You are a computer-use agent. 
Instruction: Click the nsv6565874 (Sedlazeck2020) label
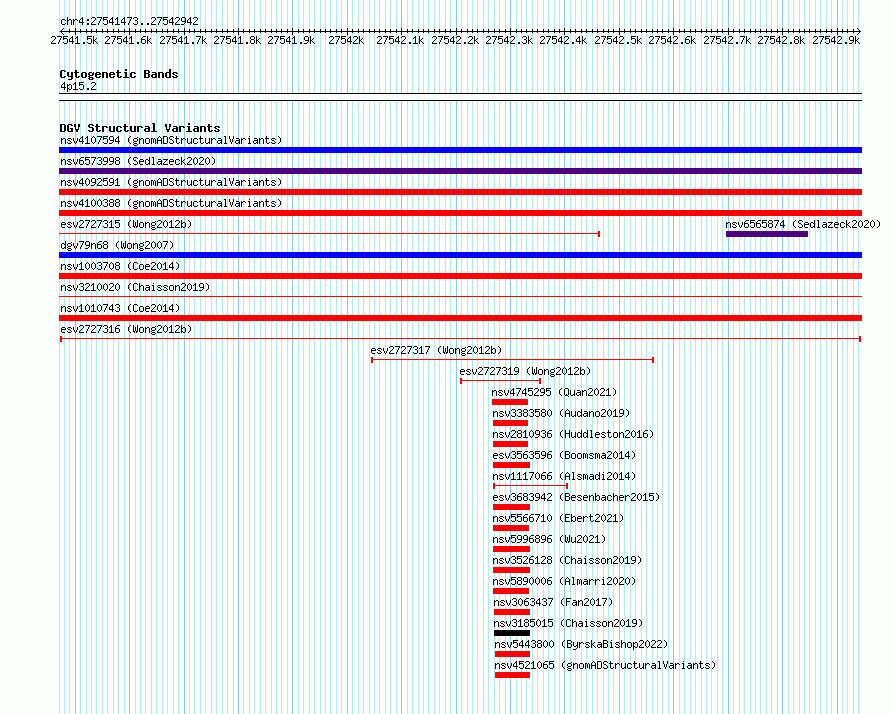[x=803, y=224]
